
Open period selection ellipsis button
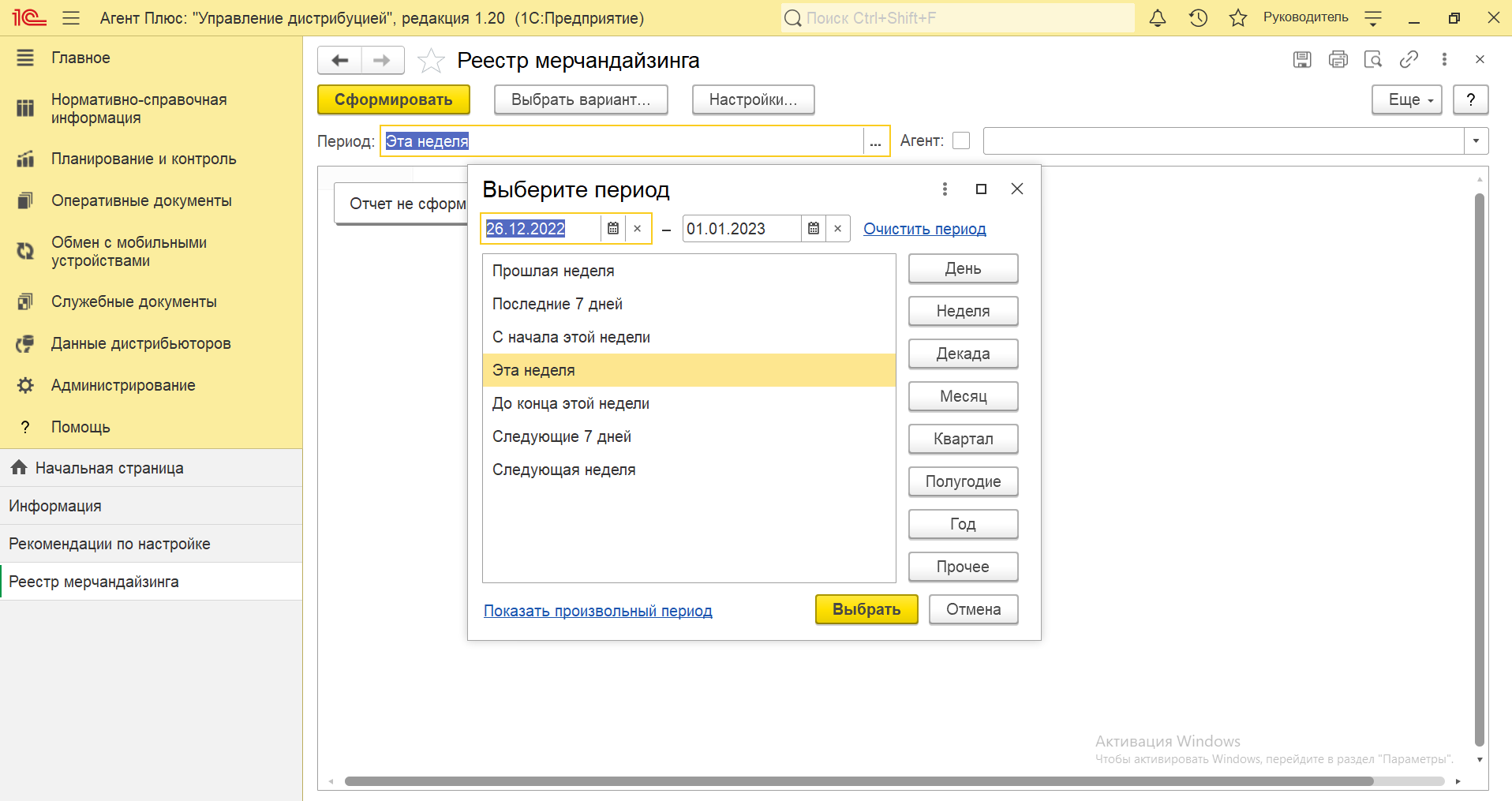[875, 141]
